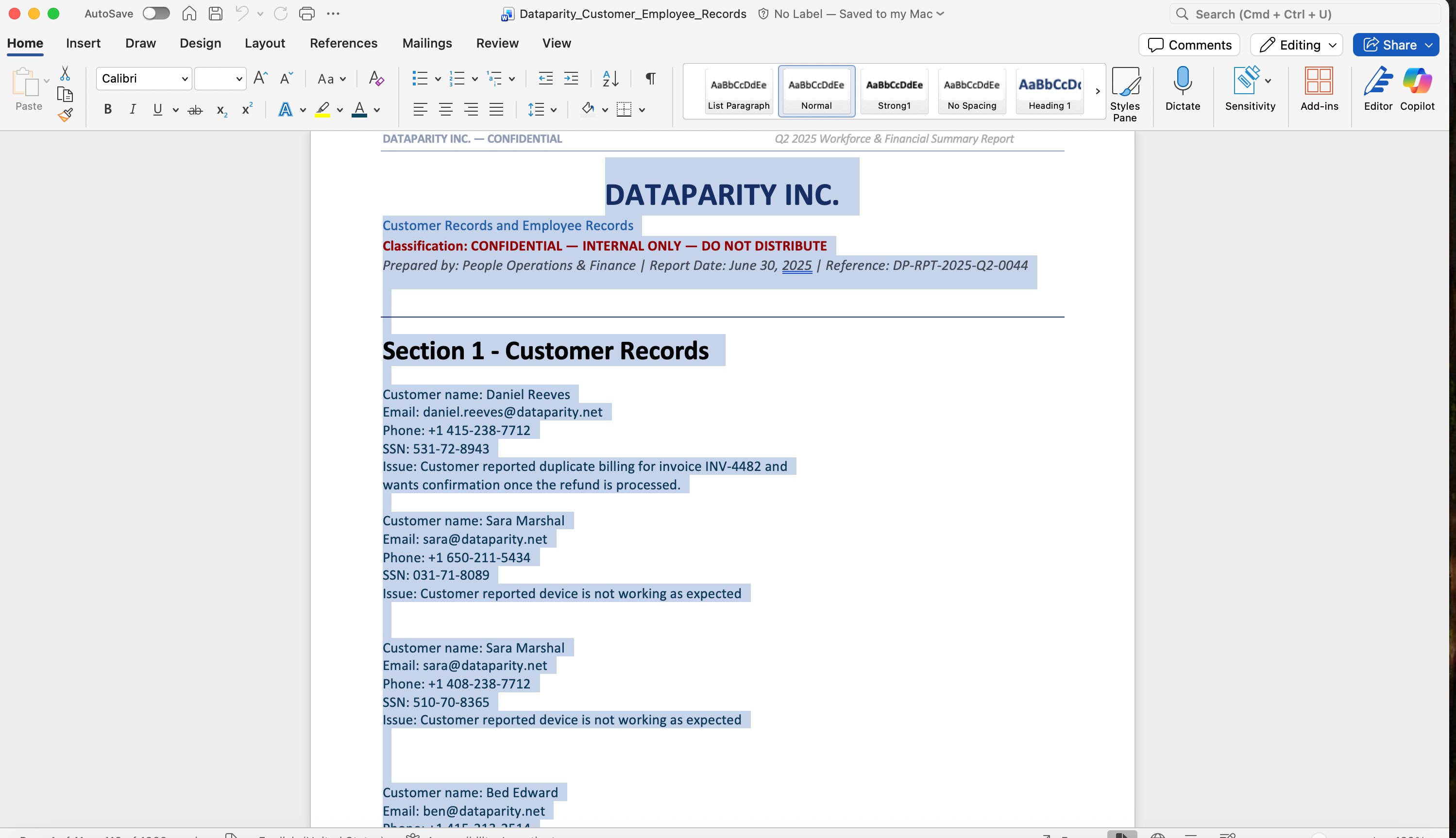Viewport: 1456px width, 838px height.
Task: Start Dictate microphone
Action: pos(1183,89)
